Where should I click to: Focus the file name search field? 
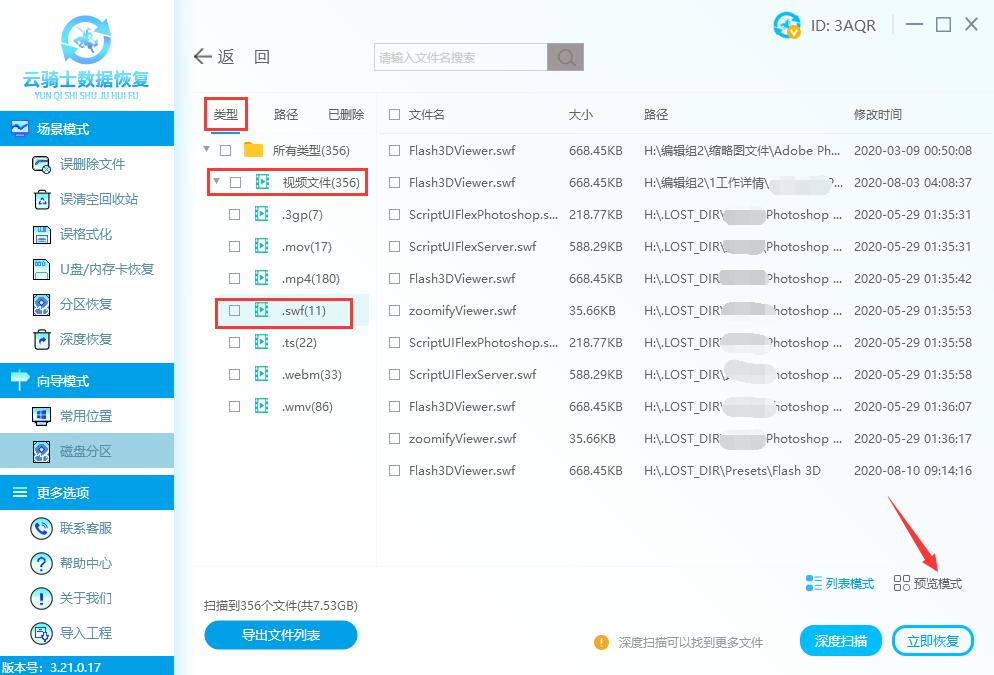[x=461, y=57]
